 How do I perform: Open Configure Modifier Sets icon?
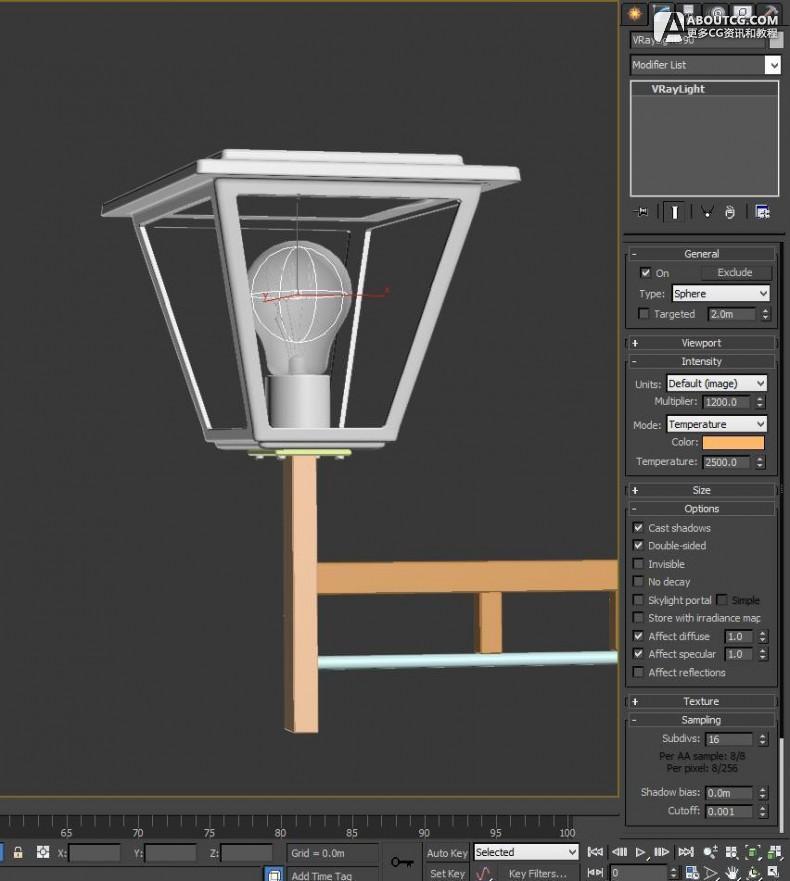pos(763,212)
